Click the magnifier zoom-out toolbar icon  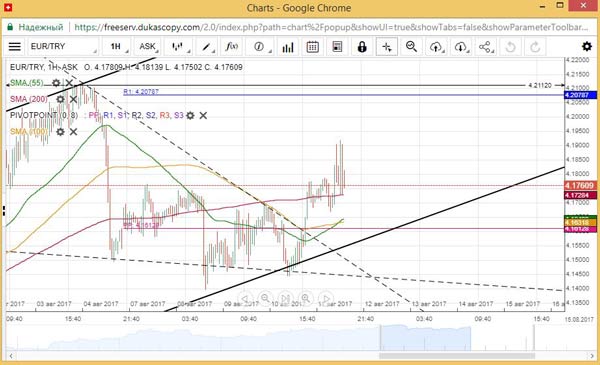(x=411, y=47)
